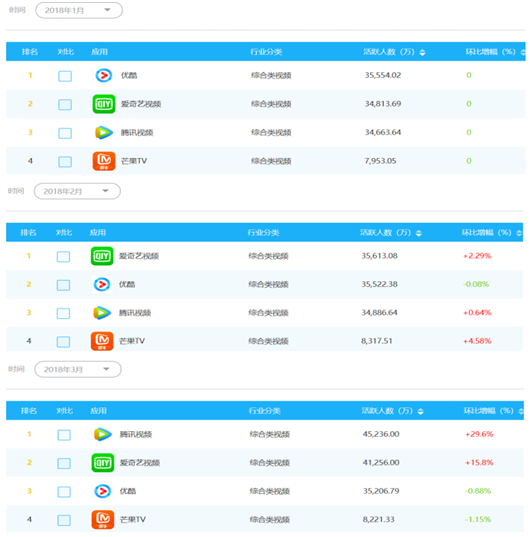Check compare box for 爱奇艺视频 34,813.69 row
The image size is (530, 537).
(x=65, y=104)
